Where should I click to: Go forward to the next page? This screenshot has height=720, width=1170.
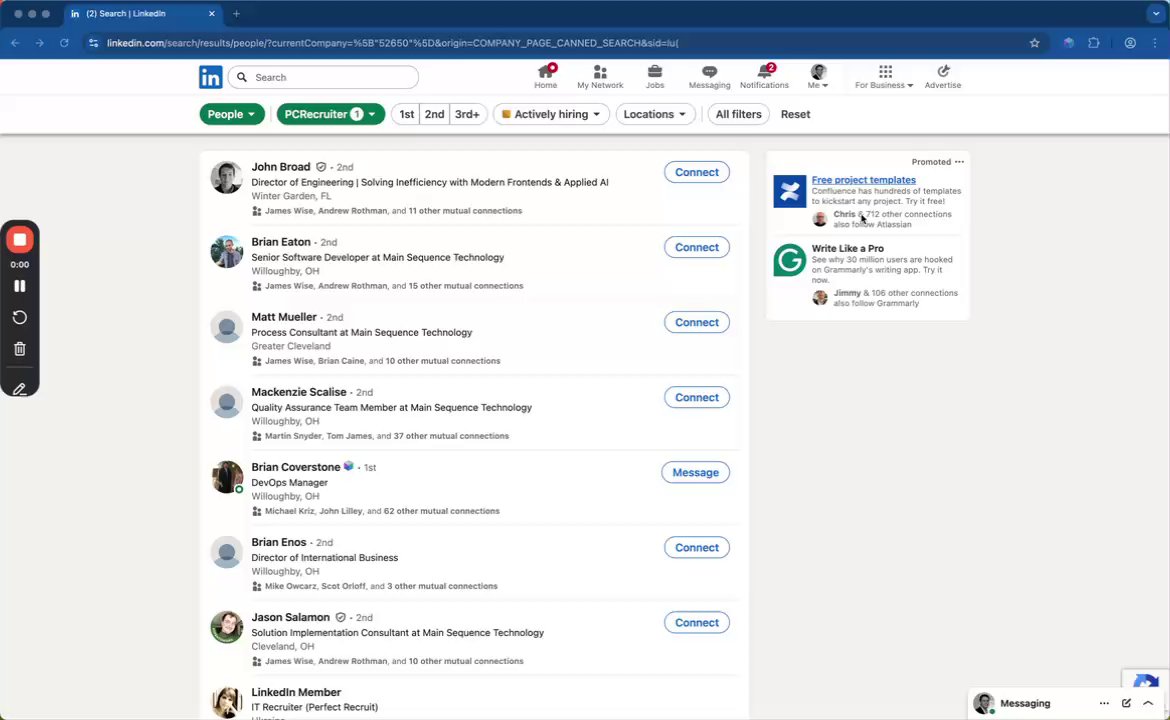point(40,43)
